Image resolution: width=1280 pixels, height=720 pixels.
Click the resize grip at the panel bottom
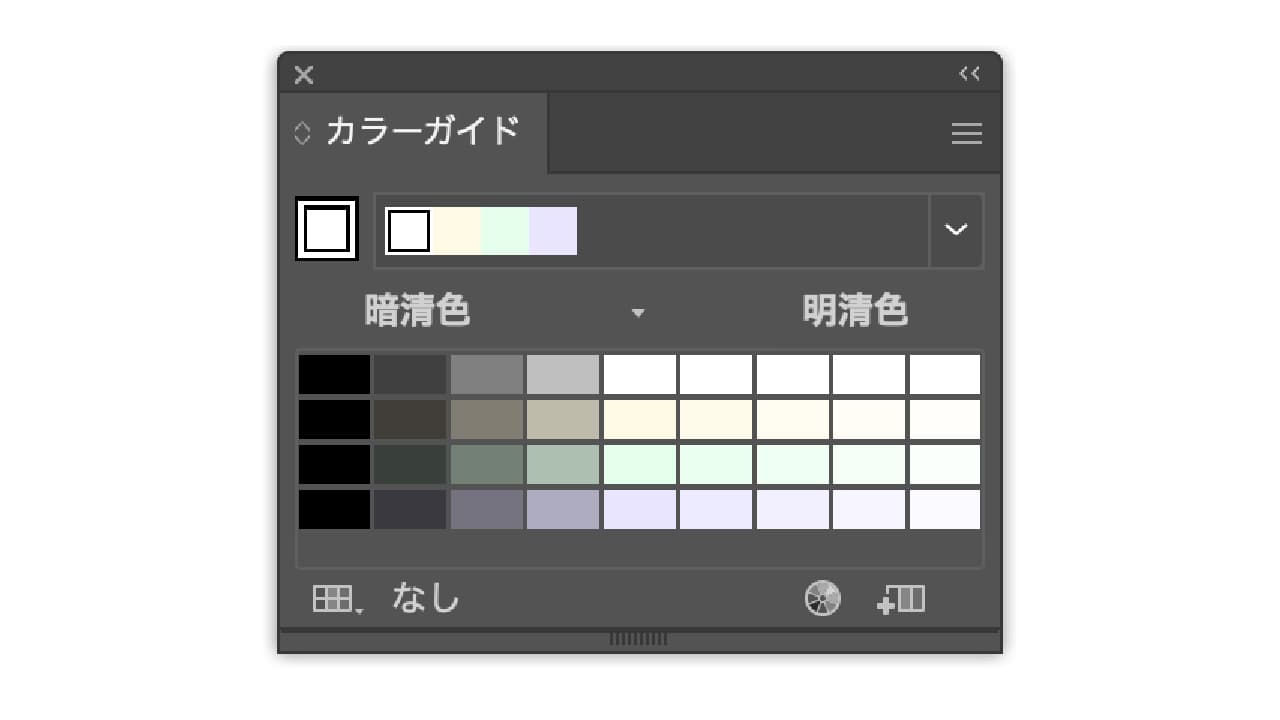[639, 637]
